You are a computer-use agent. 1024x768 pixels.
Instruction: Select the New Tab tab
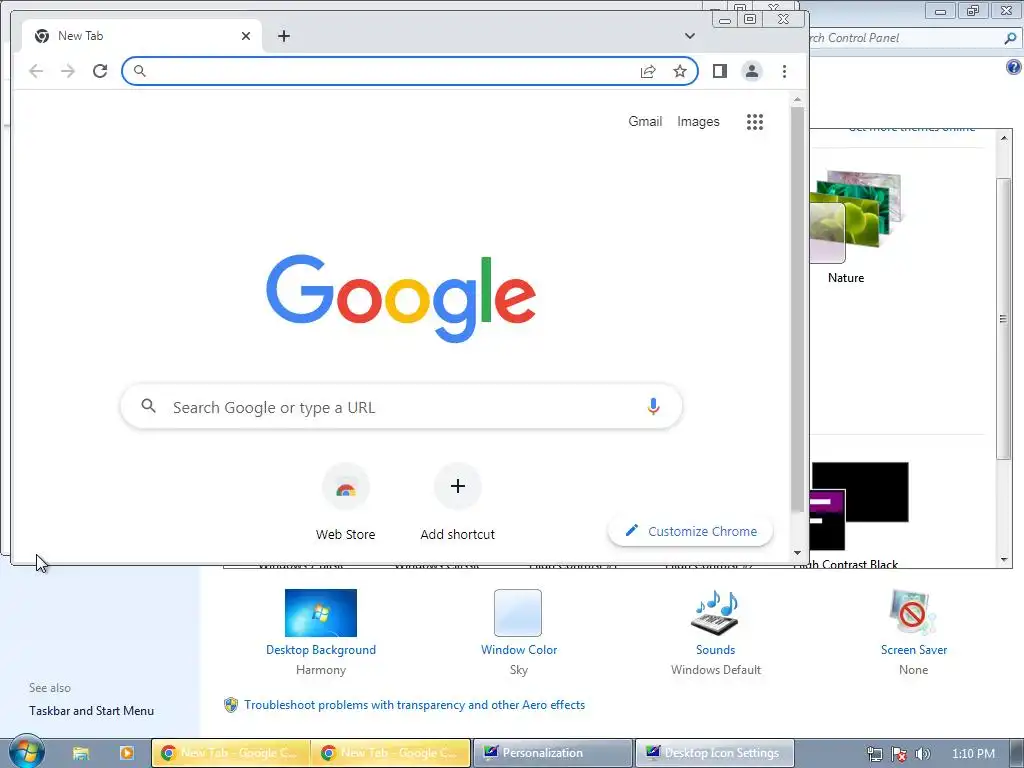click(x=141, y=36)
